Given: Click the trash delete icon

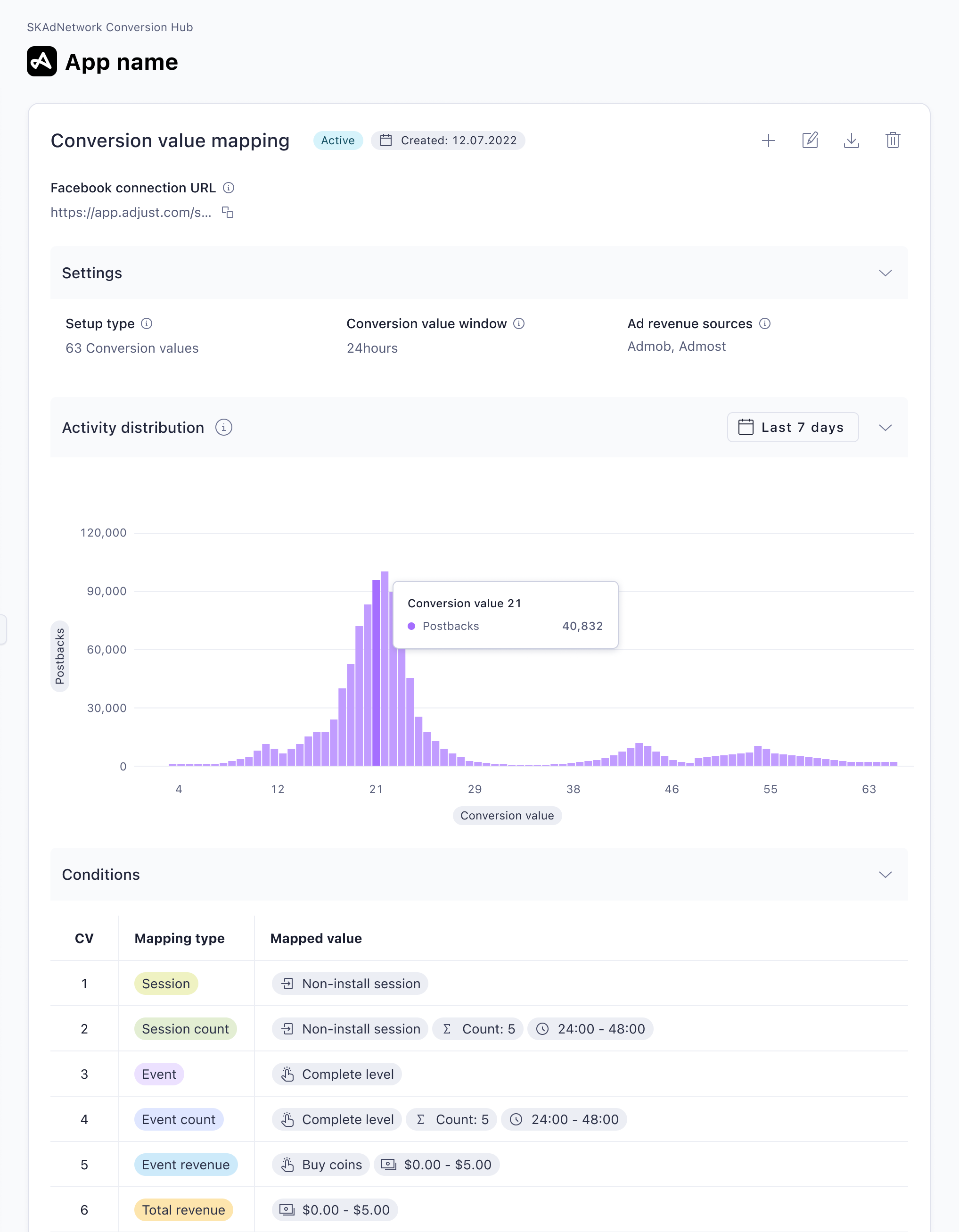Looking at the screenshot, I should pos(893,141).
